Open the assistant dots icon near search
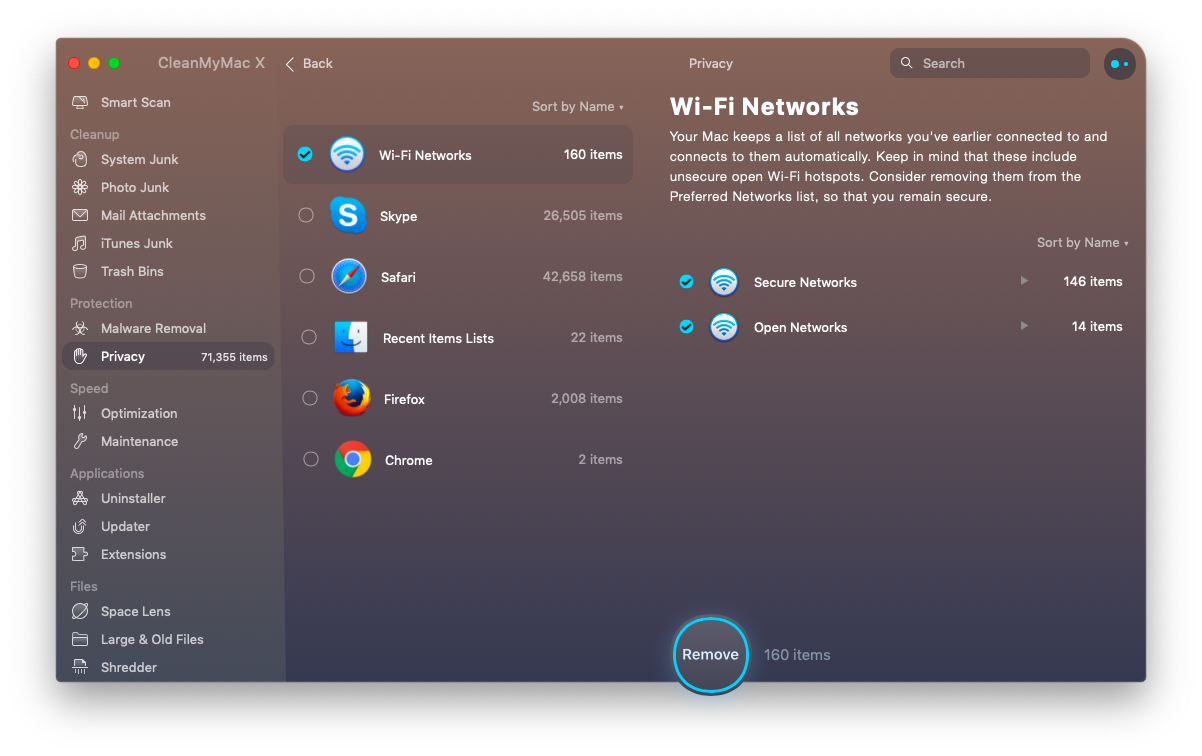Screen dimensions: 1202x756 click(x=1119, y=63)
